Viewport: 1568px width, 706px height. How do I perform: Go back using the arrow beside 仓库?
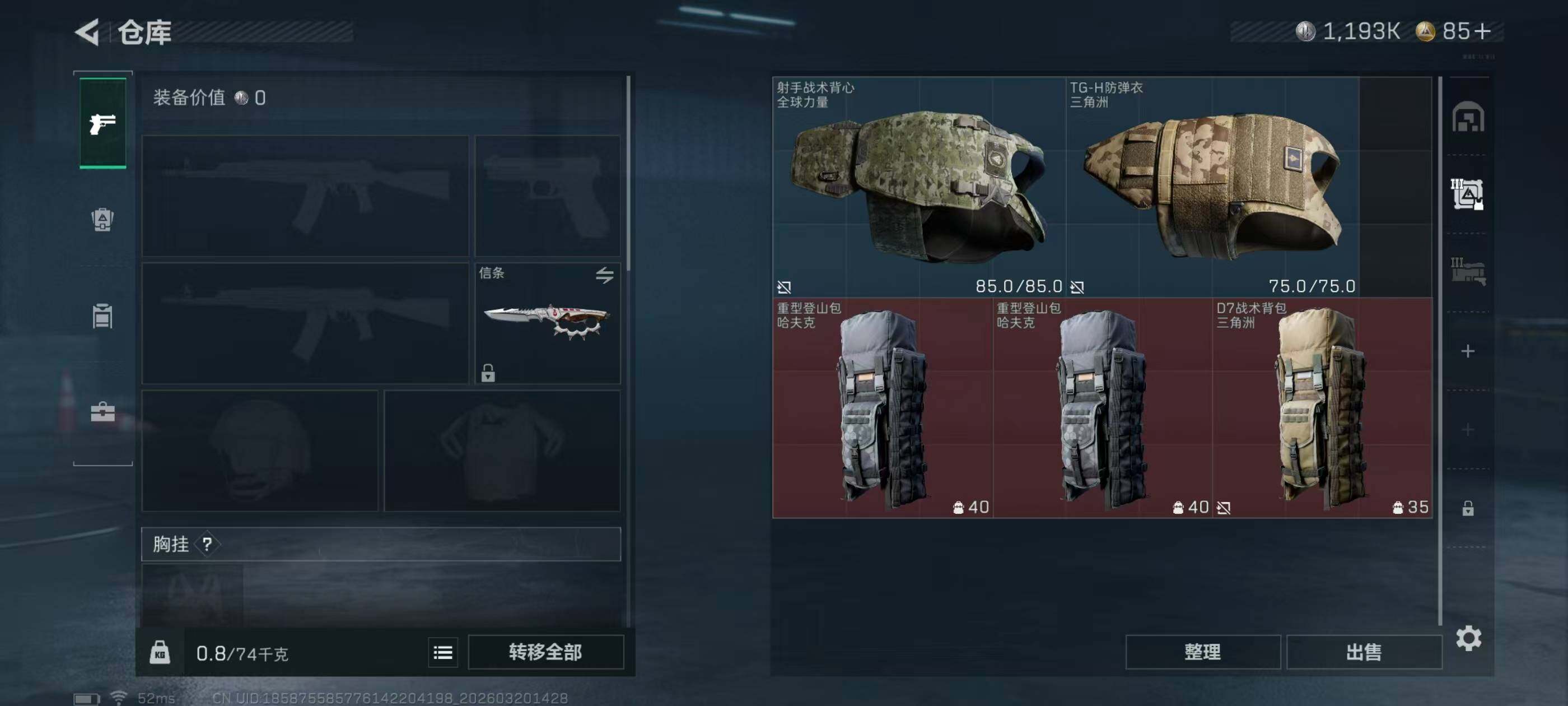click(x=87, y=32)
